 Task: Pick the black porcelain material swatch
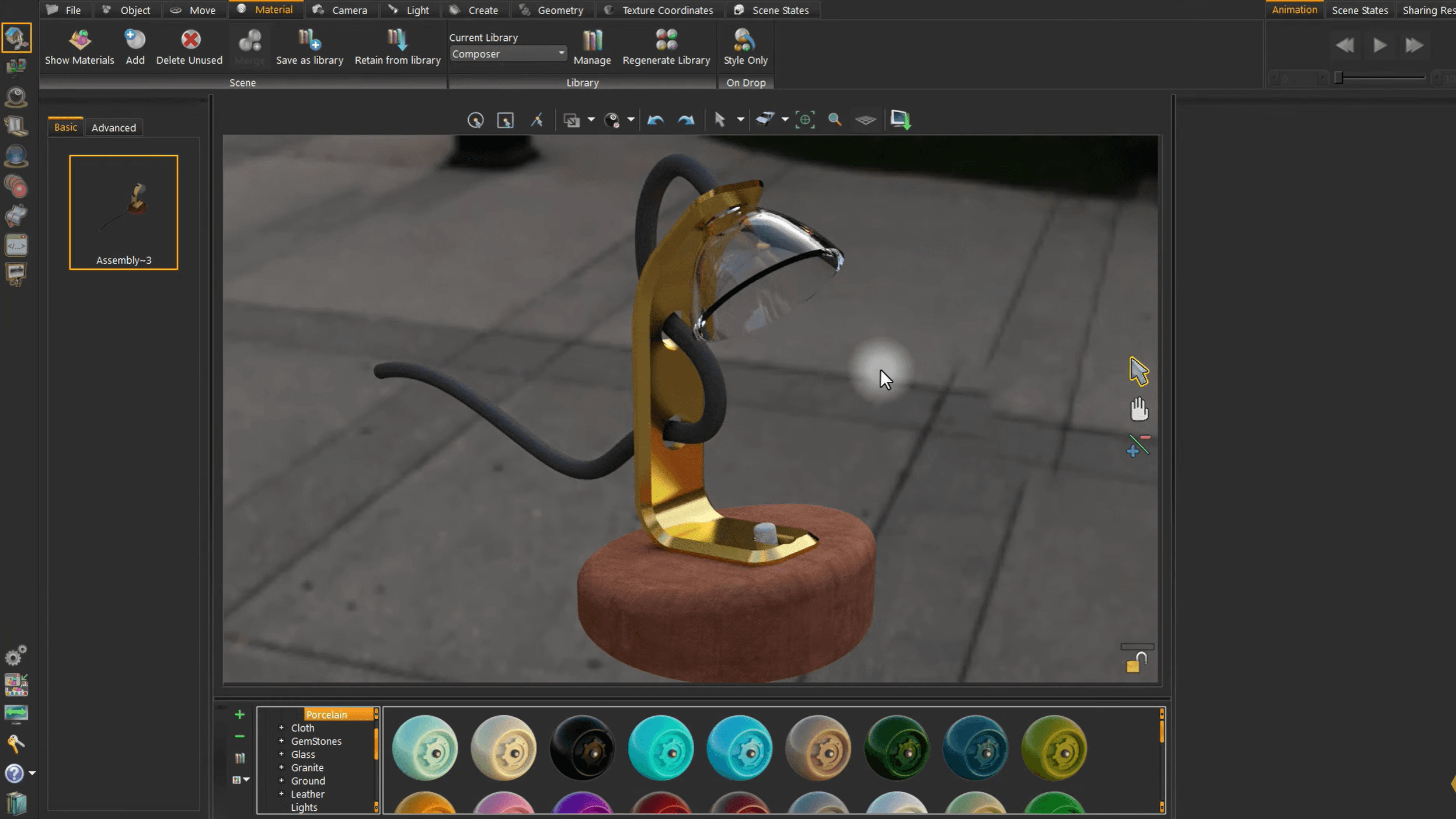point(582,748)
